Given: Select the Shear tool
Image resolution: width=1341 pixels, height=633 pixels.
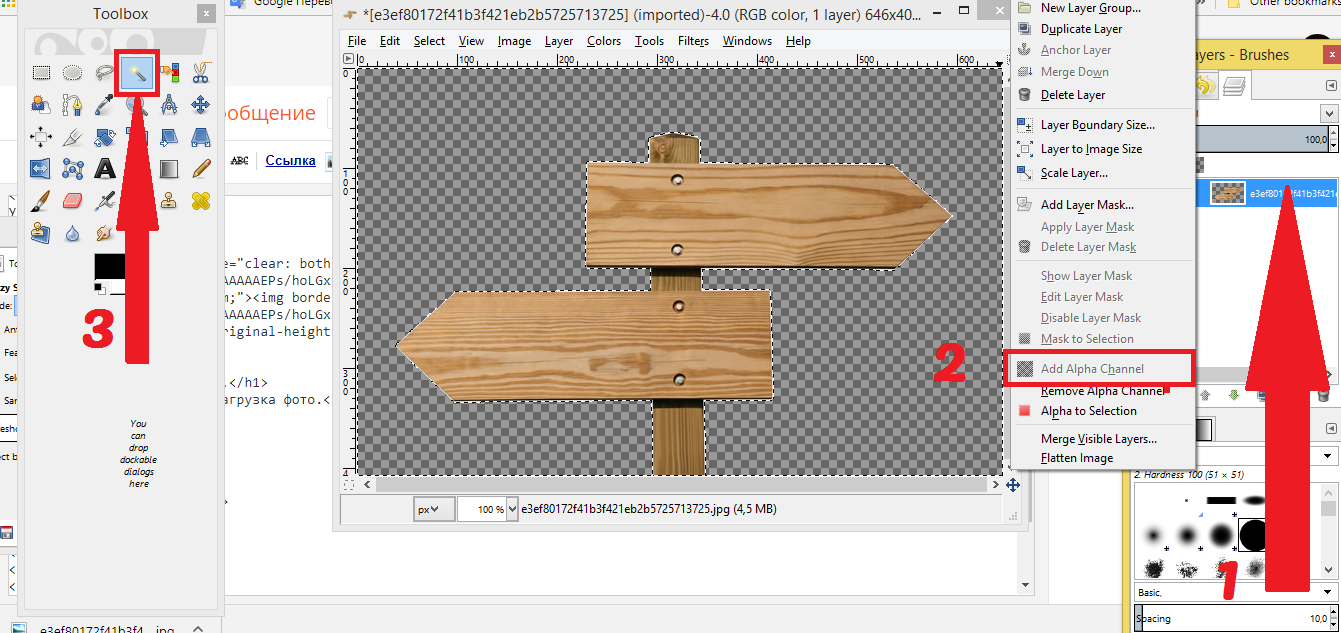Looking at the screenshot, I should [x=169, y=136].
